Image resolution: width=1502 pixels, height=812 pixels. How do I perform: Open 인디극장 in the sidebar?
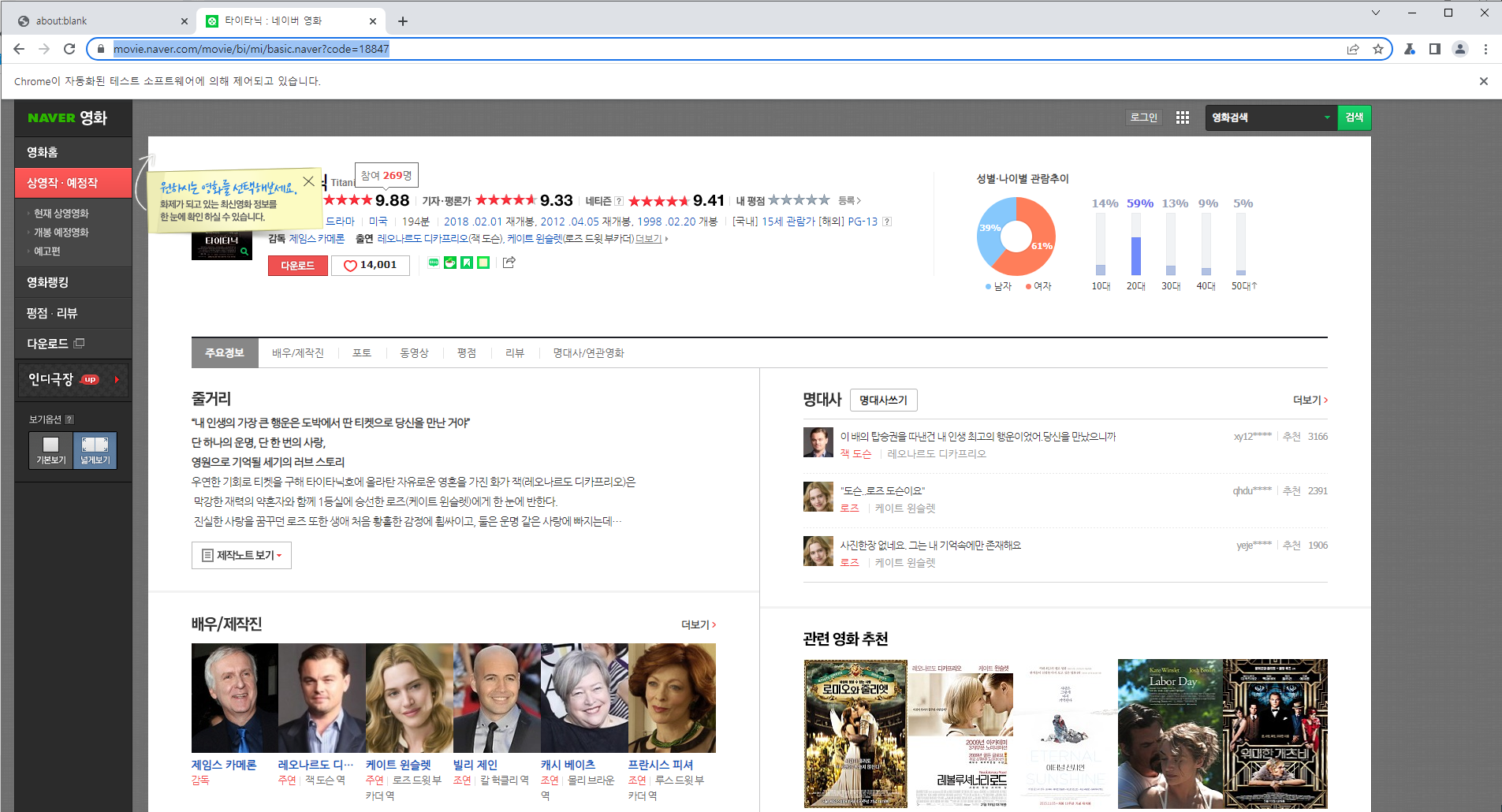(x=73, y=379)
